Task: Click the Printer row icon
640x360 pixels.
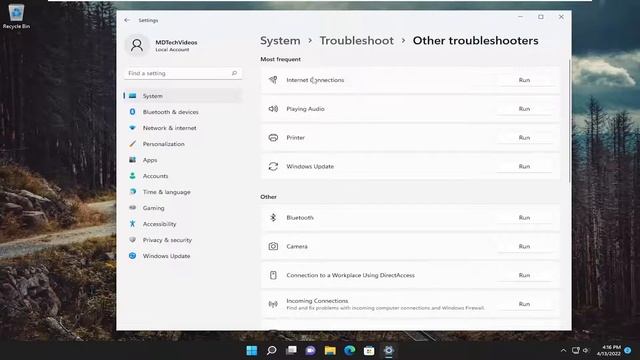Action: point(273,138)
